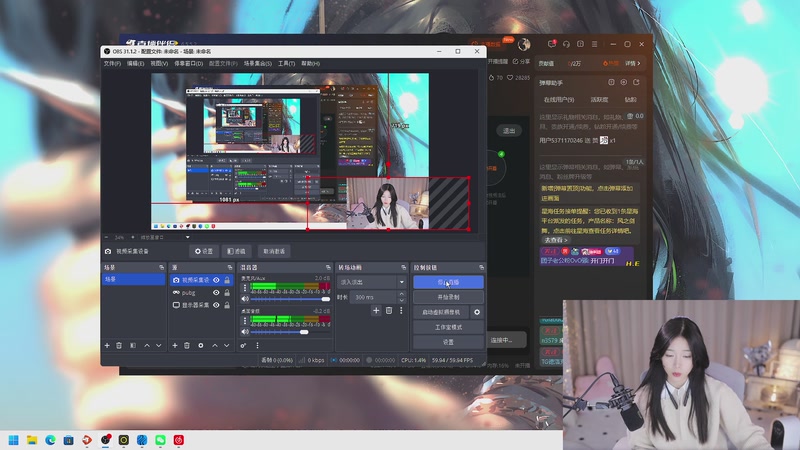Add a new scene with the plus icon
Viewport: 800px width, 450px height.
[107, 345]
